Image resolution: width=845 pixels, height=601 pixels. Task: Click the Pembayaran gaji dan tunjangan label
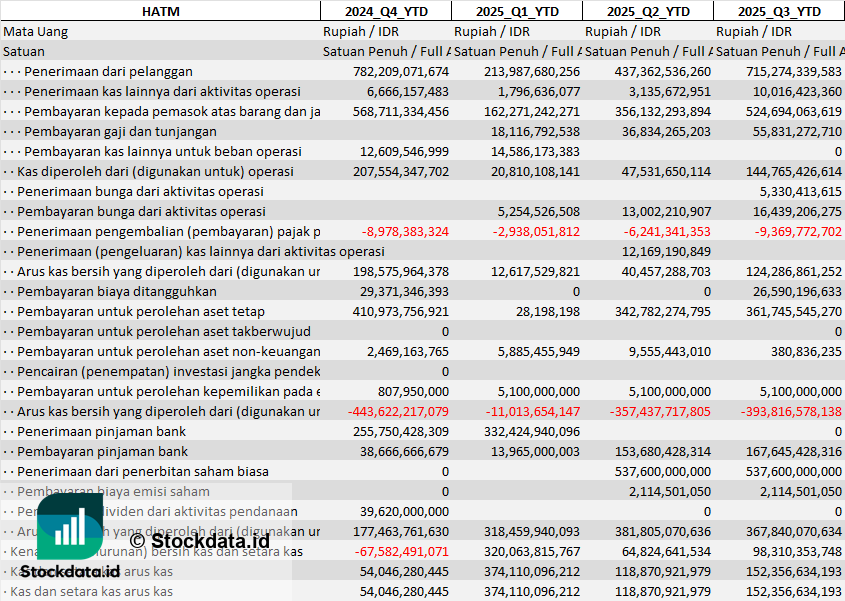[120, 131]
